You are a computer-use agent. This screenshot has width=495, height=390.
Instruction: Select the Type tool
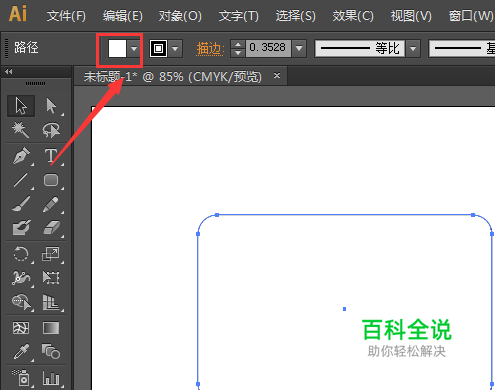51,156
